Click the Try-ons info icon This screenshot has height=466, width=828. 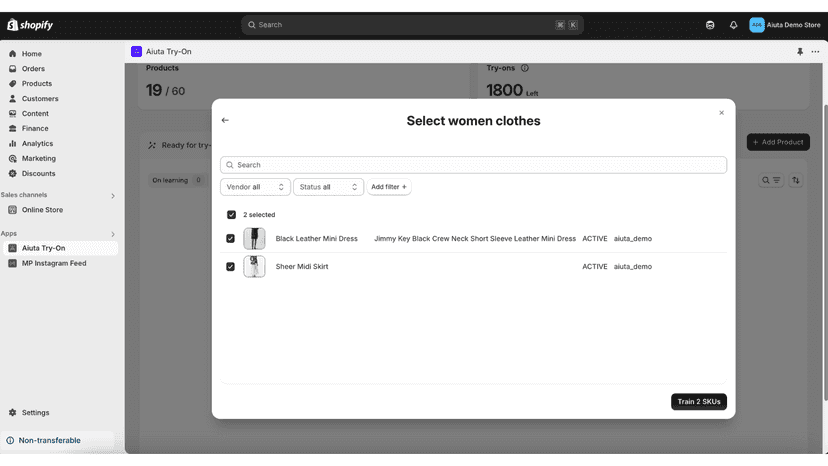pos(524,68)
